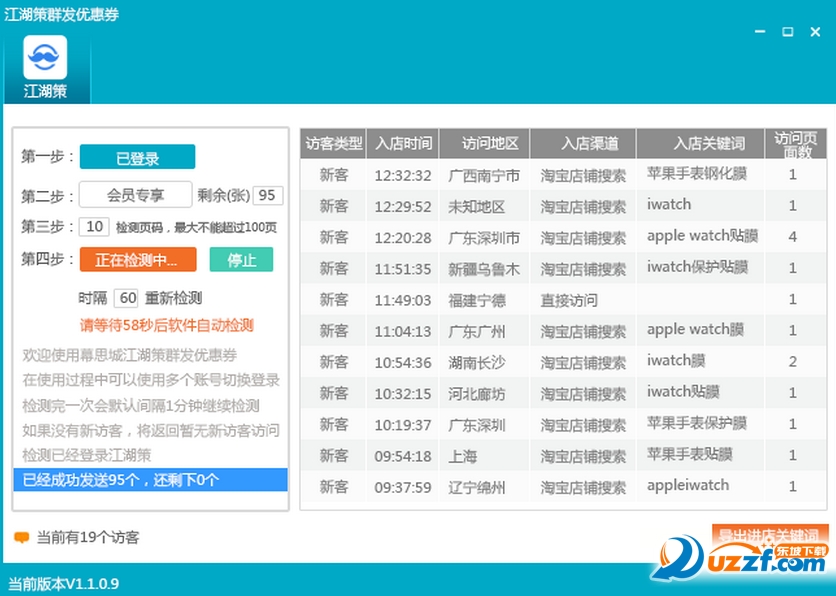Click the region cell 未知地区
836x596 pixels.
pyautogui.click(x=476, y=206)
